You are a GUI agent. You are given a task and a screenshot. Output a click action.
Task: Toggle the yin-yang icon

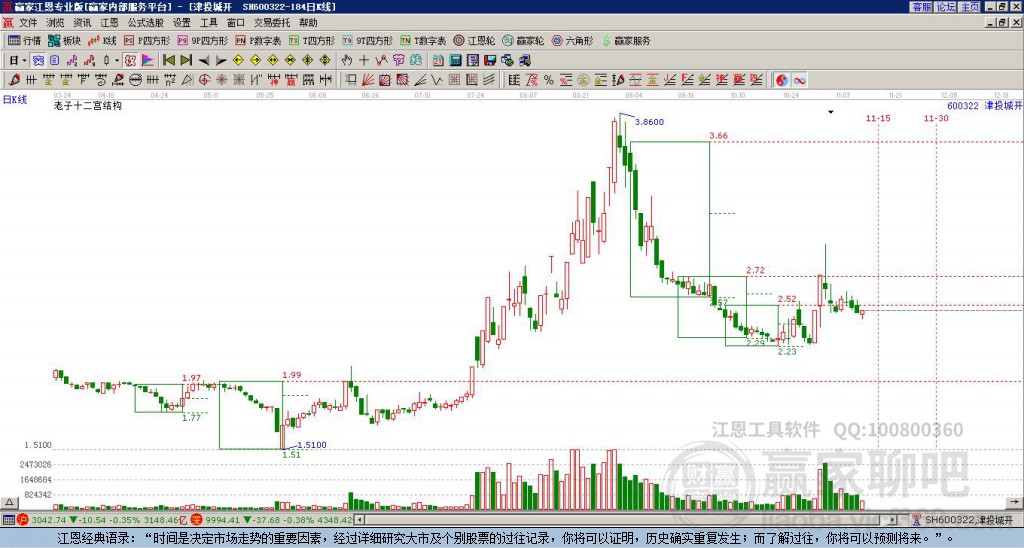782,80
